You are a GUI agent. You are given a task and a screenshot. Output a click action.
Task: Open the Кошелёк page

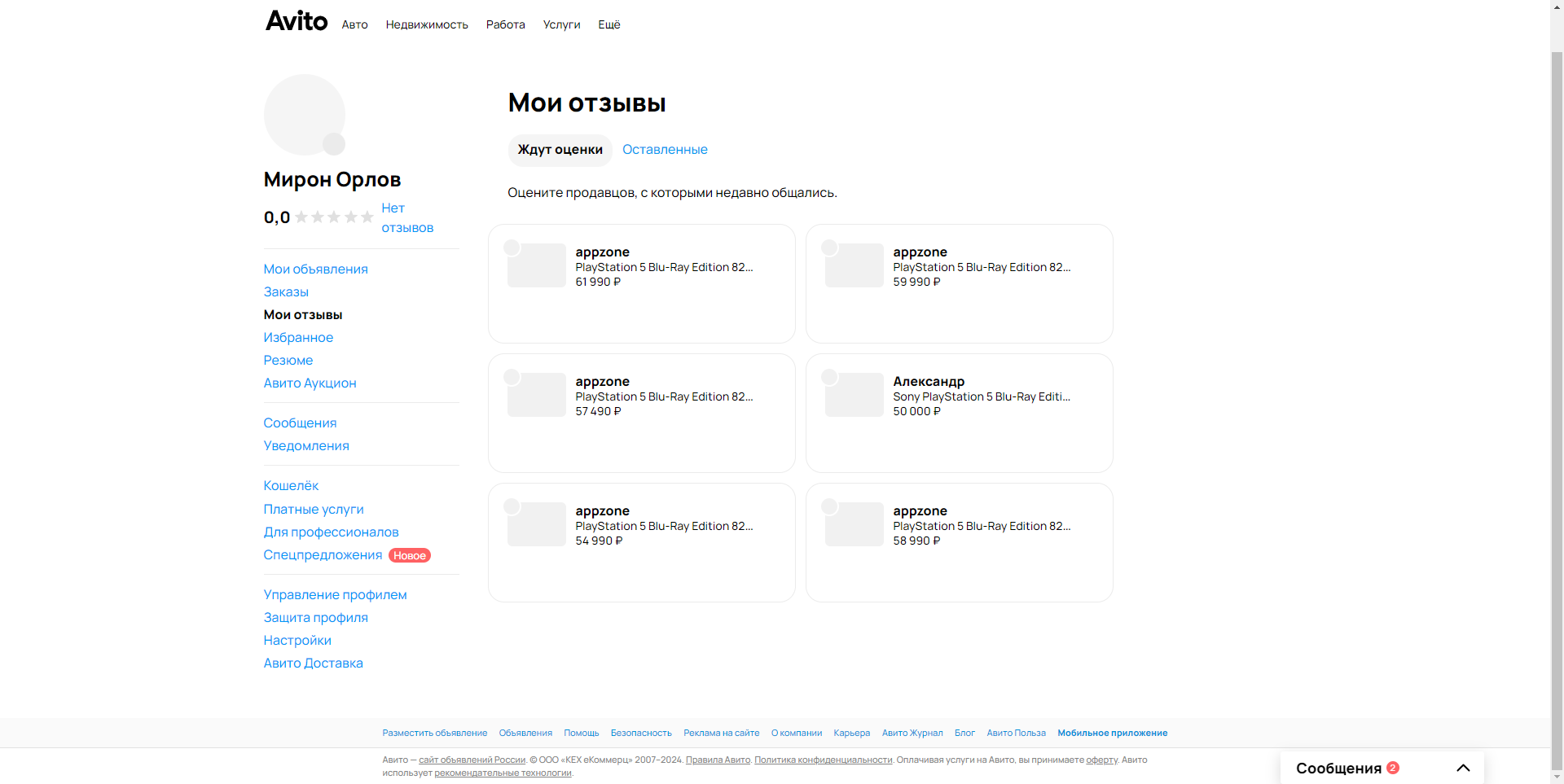[291, 486]
